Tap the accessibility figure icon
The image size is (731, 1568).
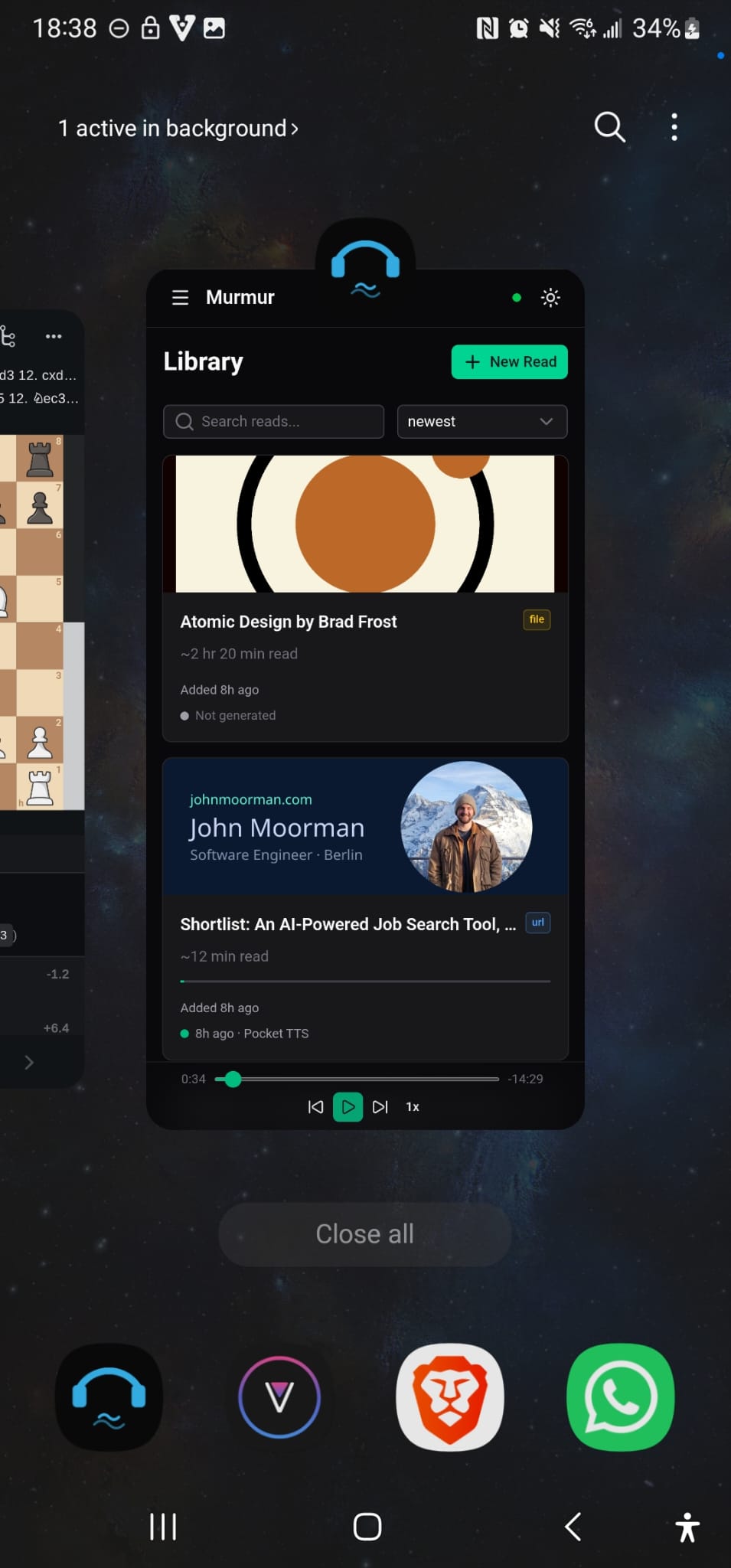coord(687,1527)
